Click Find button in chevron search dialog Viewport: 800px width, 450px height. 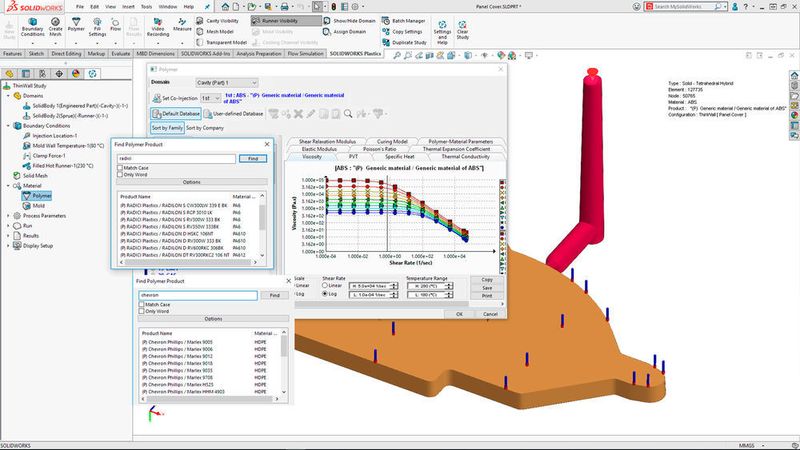(274, 295)
